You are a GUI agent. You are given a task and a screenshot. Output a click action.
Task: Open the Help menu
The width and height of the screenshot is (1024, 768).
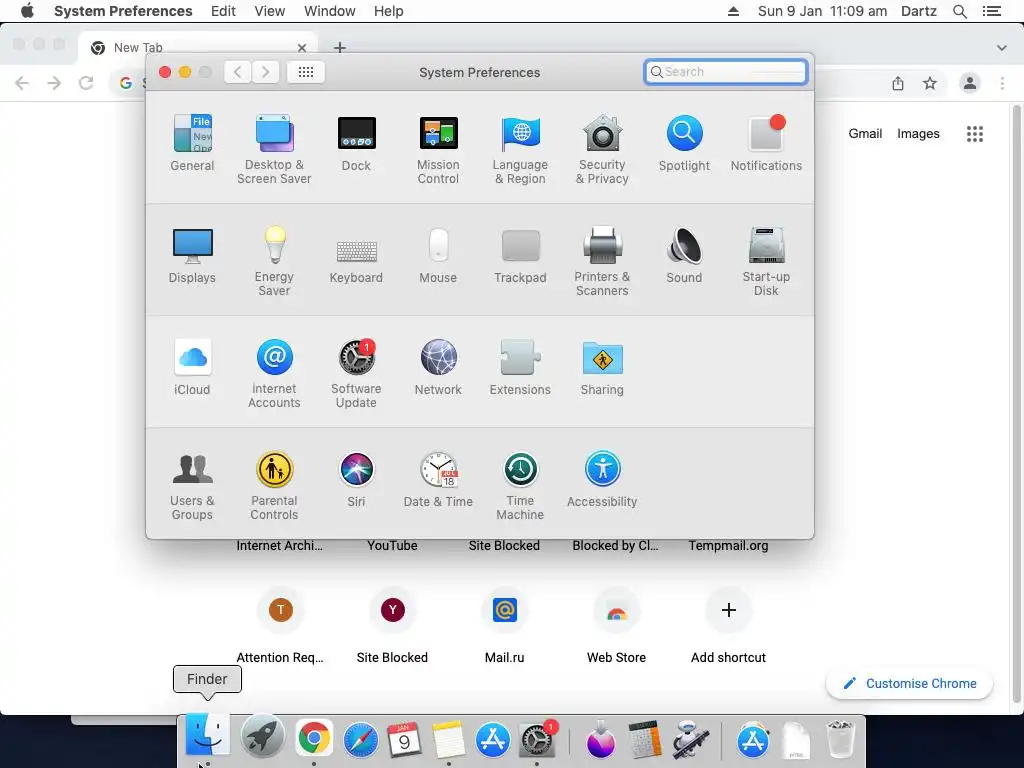[x=389, y=11]
